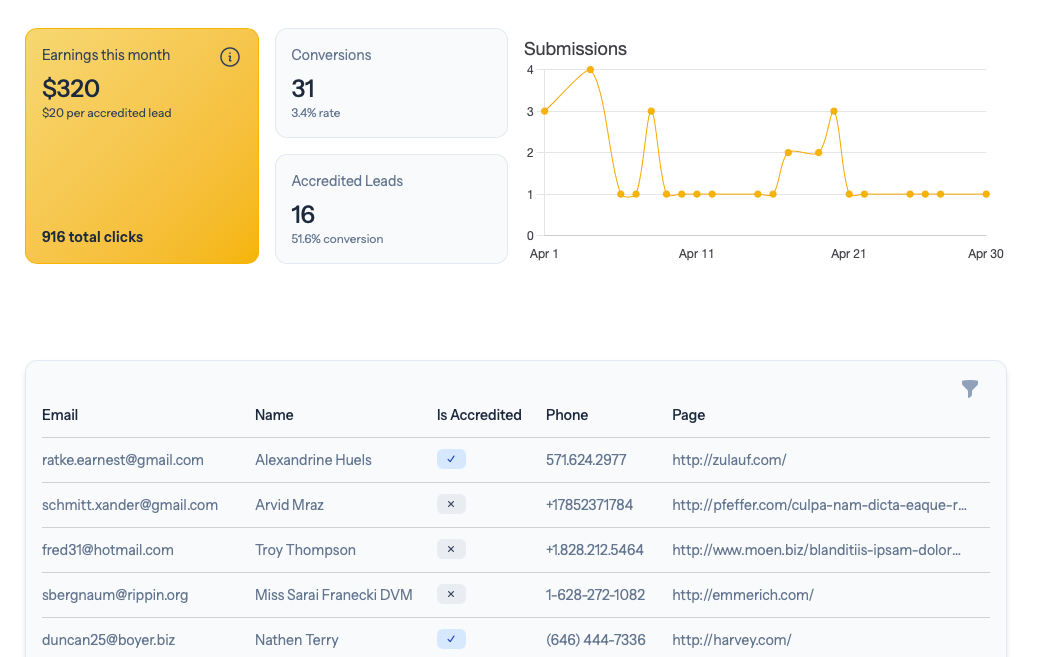Click the X badge for Troy Thompson
This screenshot has width=1038, height=657.
point(451,550)
